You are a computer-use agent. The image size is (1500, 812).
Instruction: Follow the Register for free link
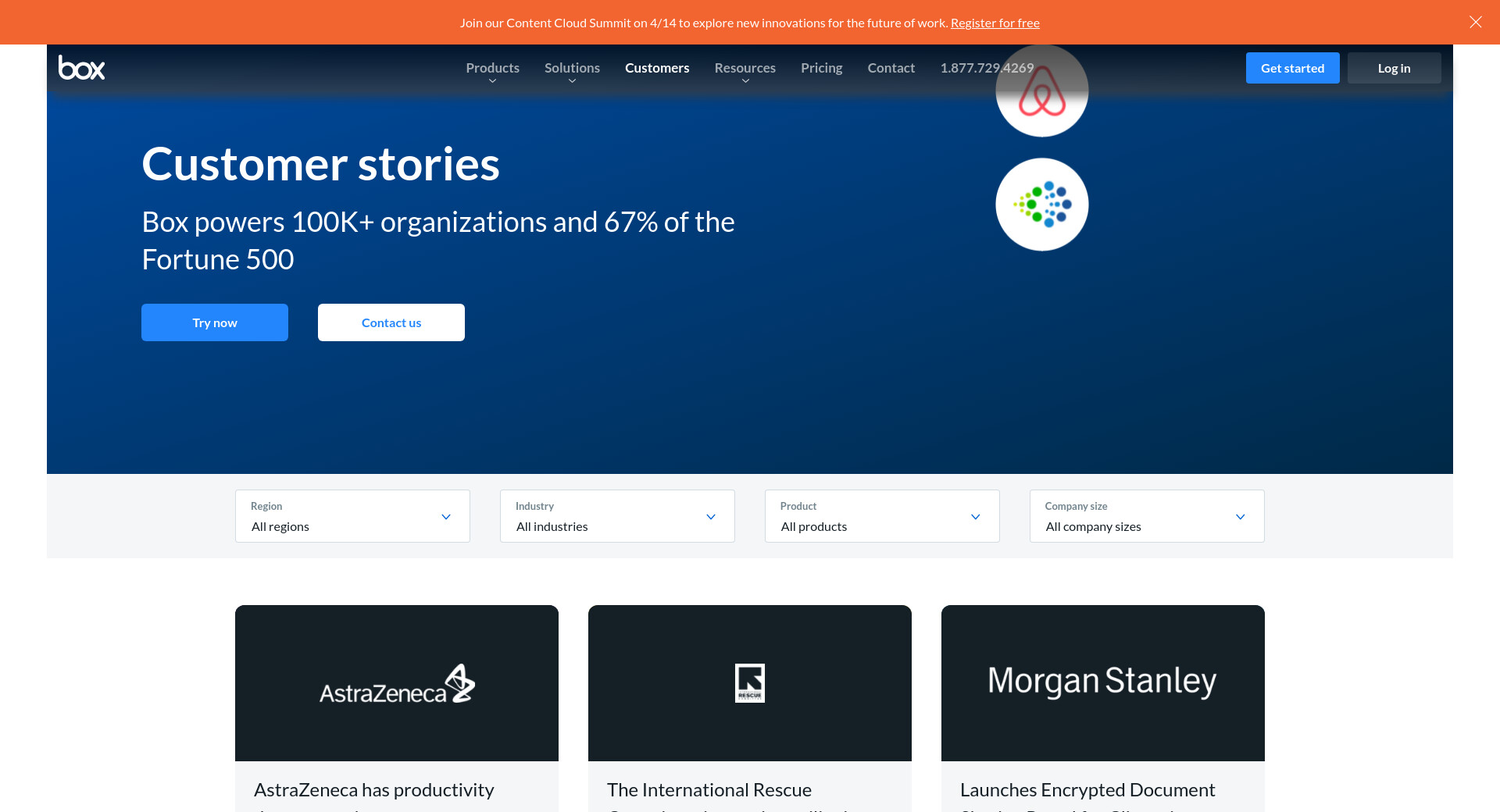995,23
